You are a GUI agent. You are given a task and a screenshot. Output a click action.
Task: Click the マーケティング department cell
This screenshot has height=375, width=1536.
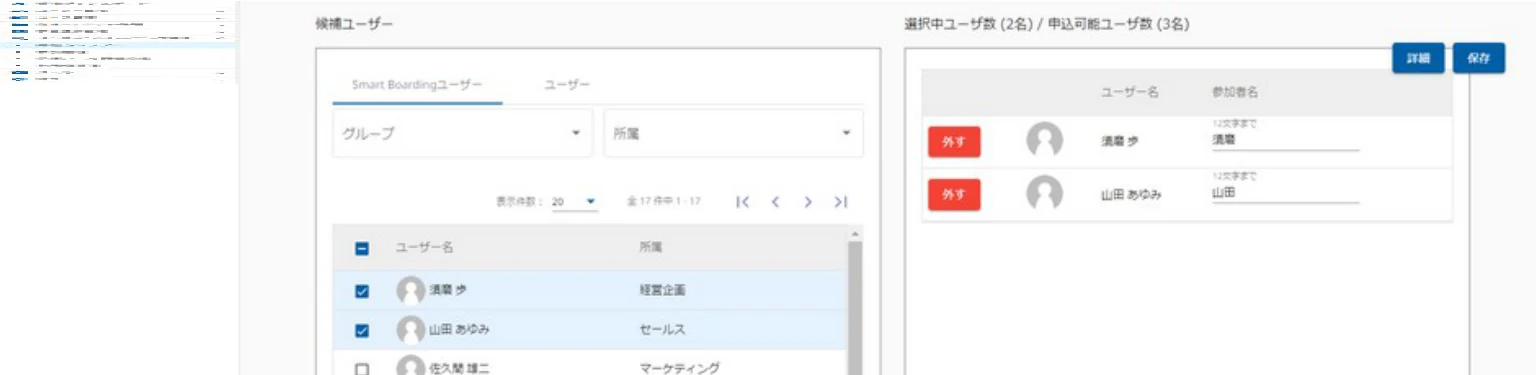pos(679,369)
